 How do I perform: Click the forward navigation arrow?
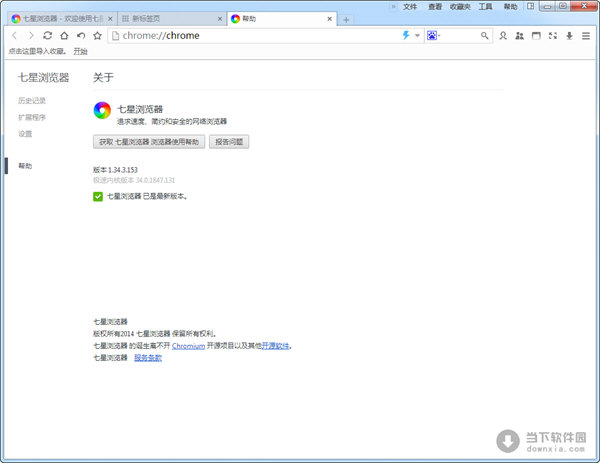click(31, 36)
